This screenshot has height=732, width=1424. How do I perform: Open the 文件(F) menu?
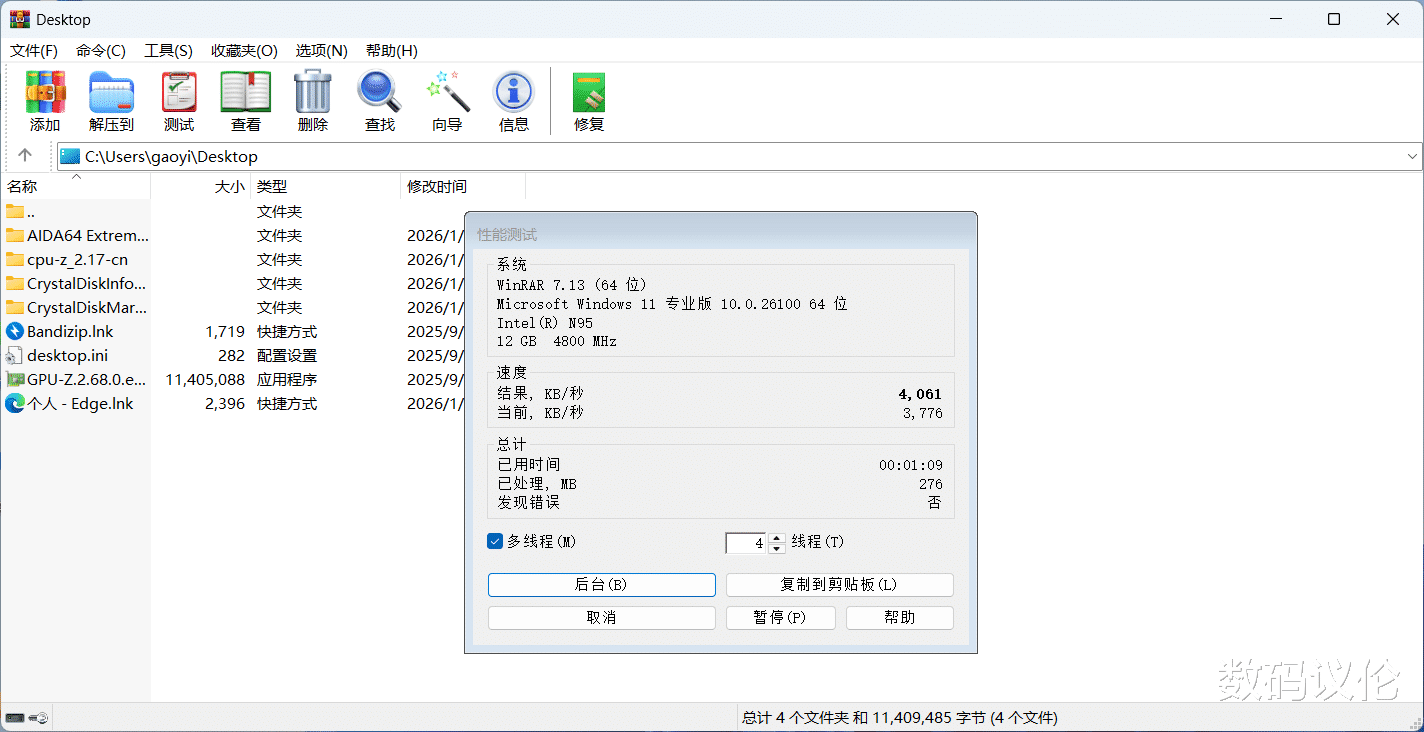(x=34, y=50)
